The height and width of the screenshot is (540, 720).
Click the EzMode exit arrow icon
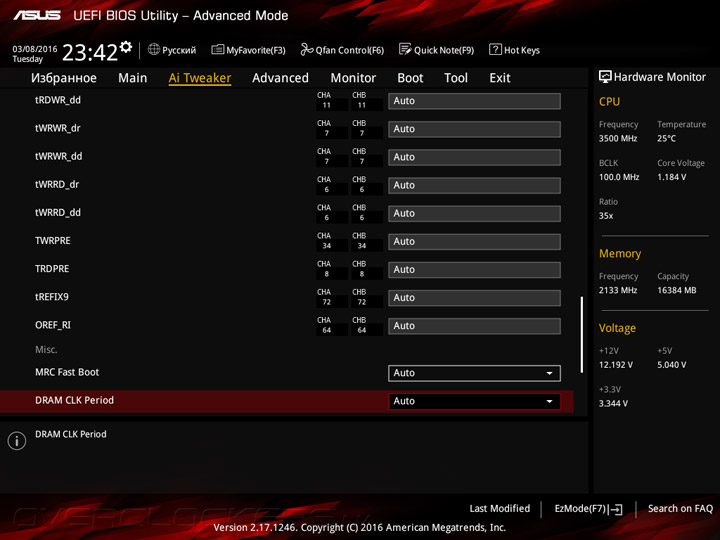click(616, 509)
